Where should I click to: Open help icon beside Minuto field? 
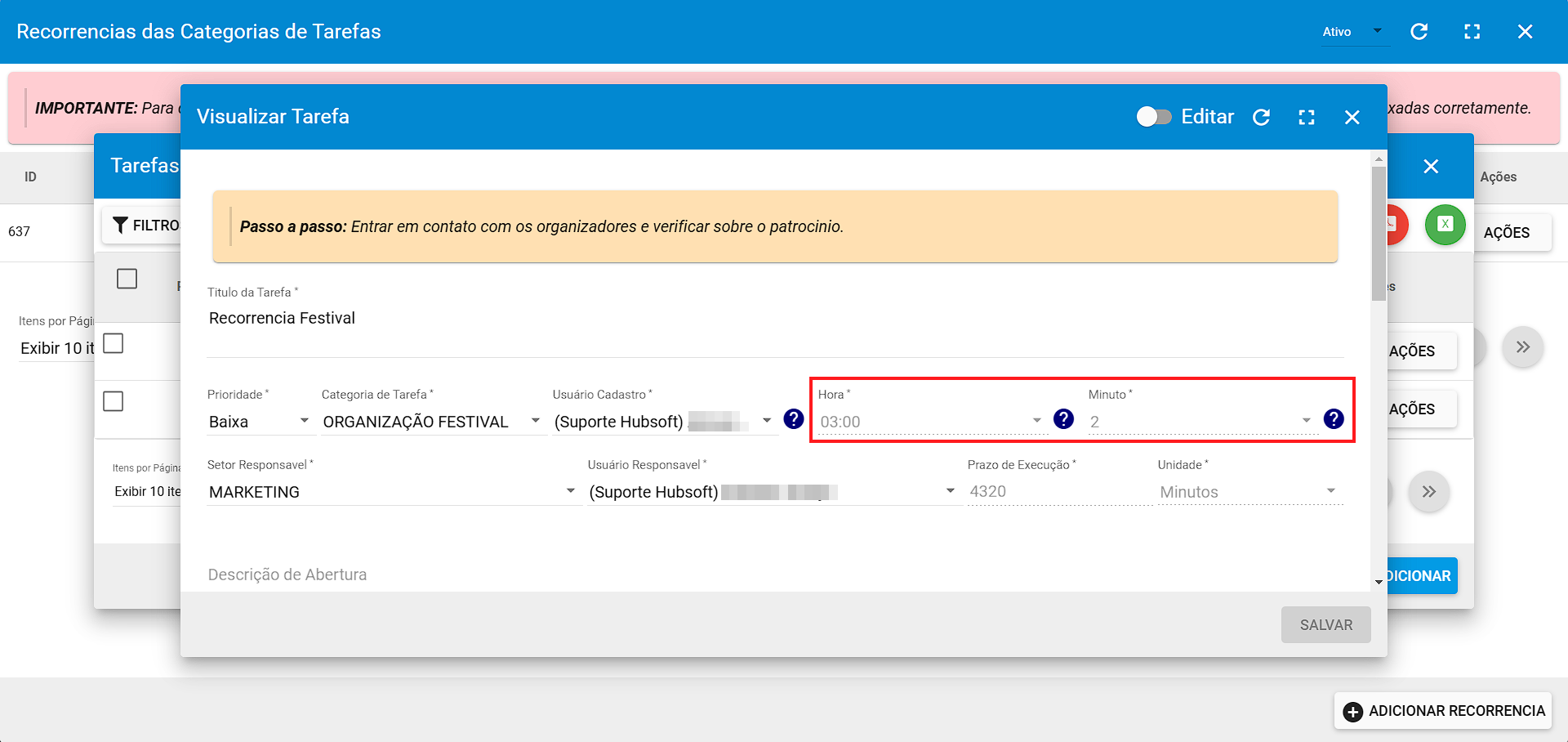pyautogui.click(x=1334, y=419)
